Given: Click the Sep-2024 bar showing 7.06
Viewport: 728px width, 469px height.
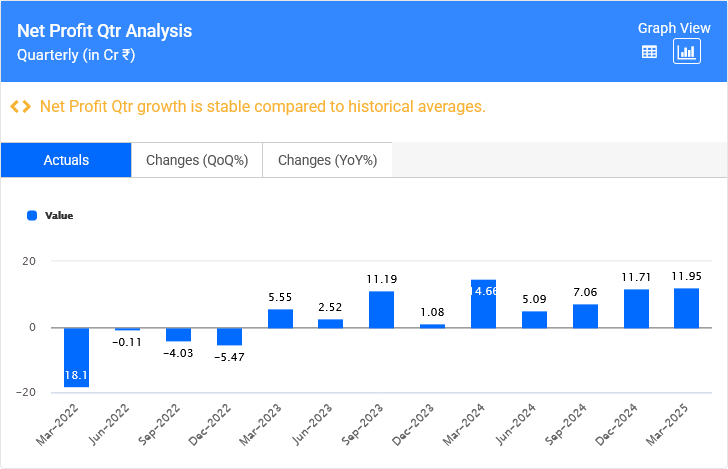Looking at the screenshot, I should point(585,316).
